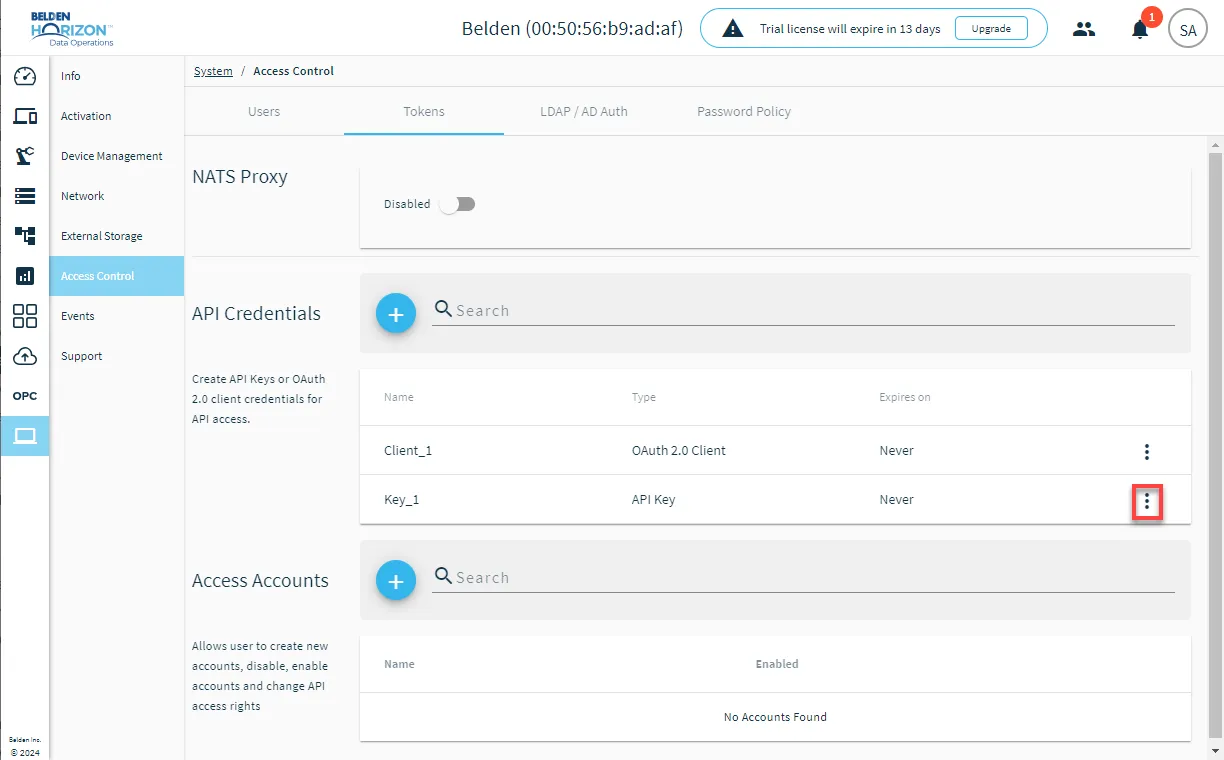Select the laptop System icon in the sidebar
Screen dimensions: 1224x760
(25, 436)
